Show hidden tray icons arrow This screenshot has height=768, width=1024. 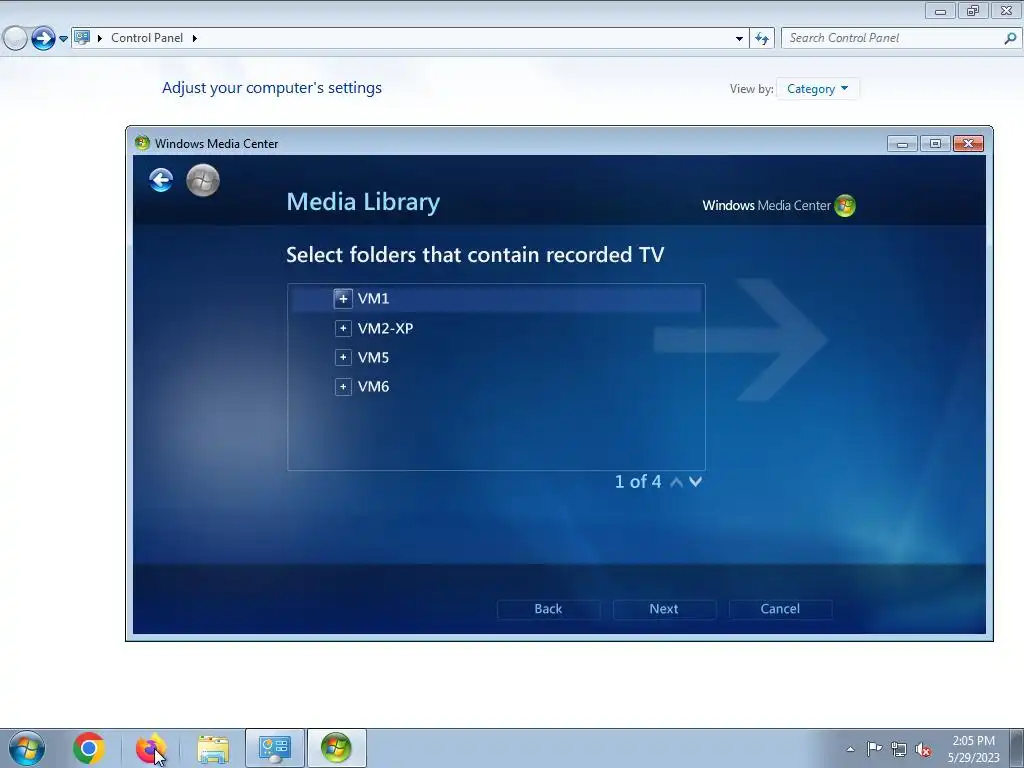point(850,749)
